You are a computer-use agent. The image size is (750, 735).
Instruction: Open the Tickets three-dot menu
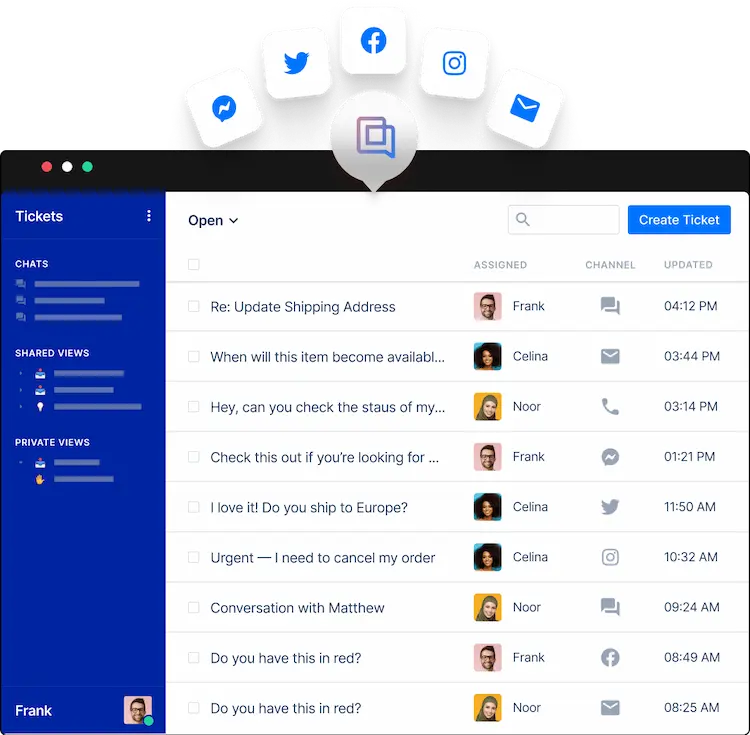149,216
